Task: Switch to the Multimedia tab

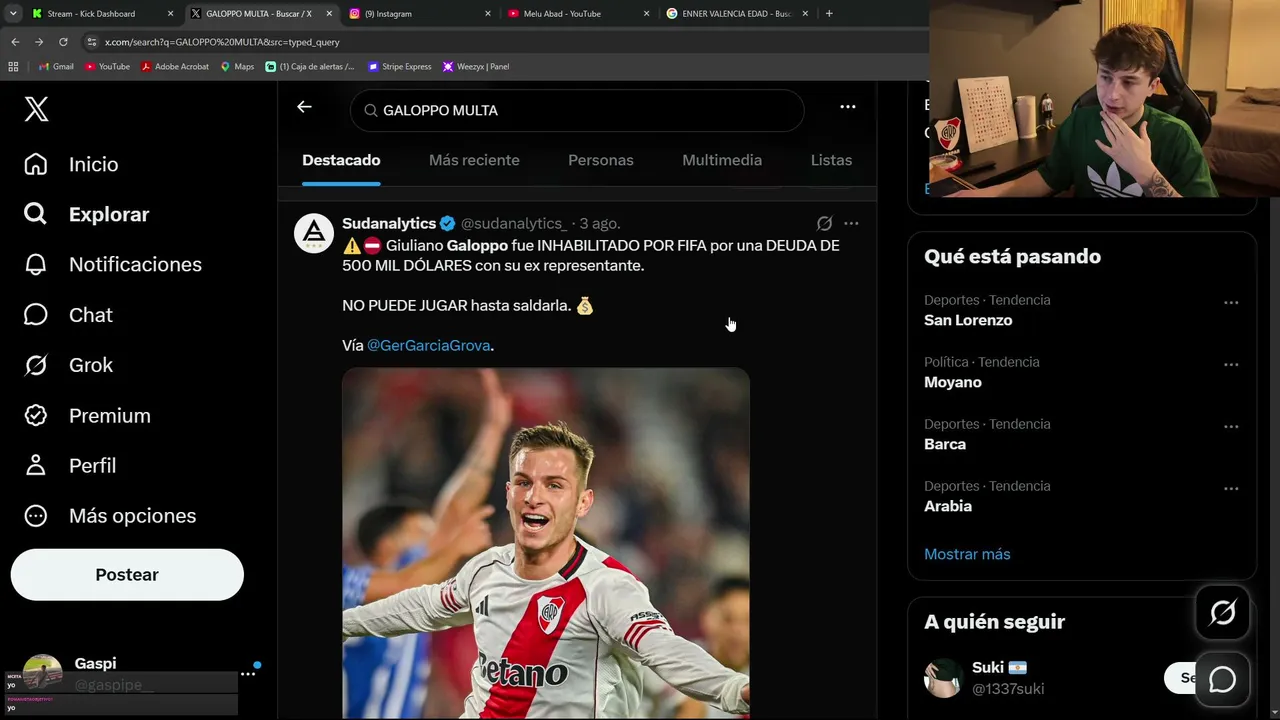Action: click(722, 160)
